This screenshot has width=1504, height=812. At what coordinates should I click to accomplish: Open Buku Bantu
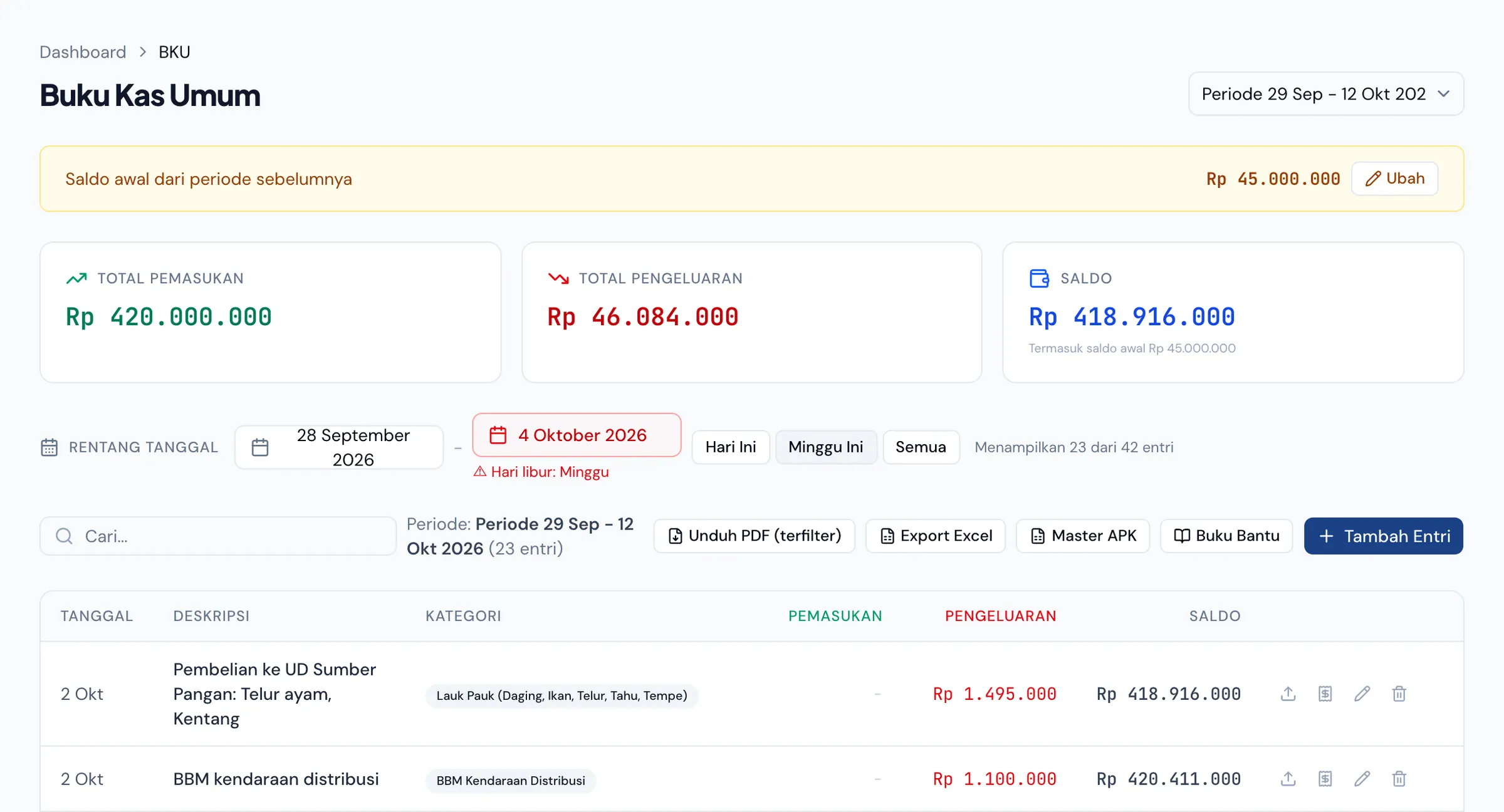pos(1226,536)
